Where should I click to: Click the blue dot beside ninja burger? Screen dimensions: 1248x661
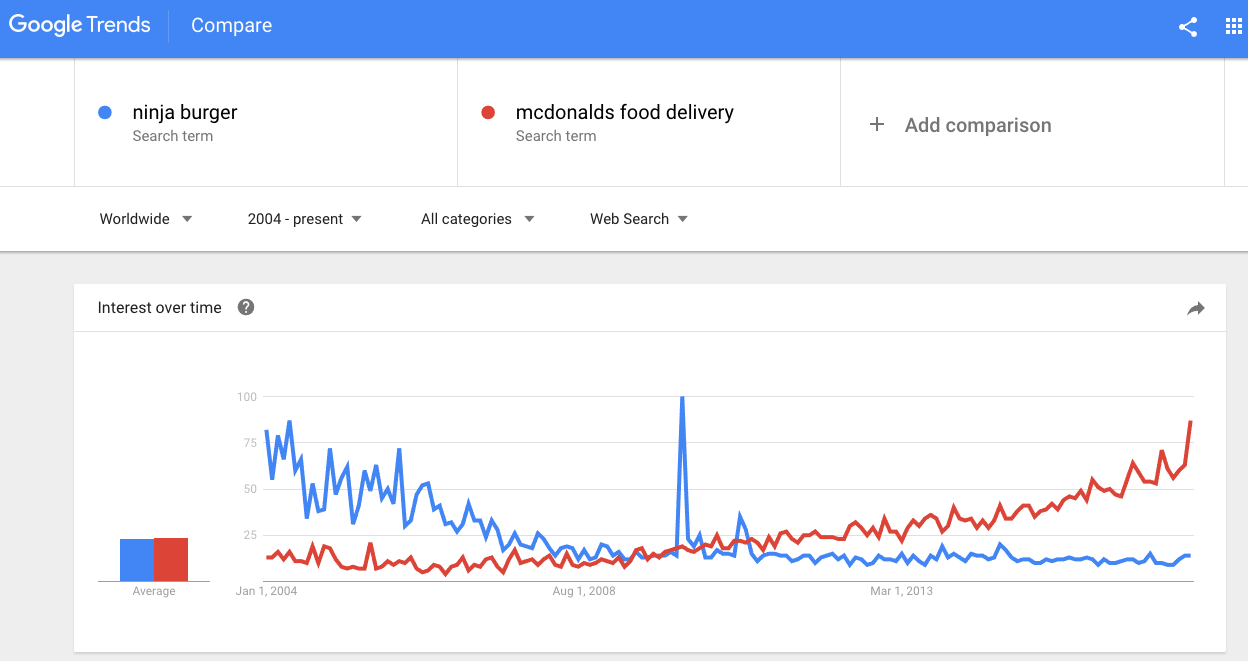point(105,112)
